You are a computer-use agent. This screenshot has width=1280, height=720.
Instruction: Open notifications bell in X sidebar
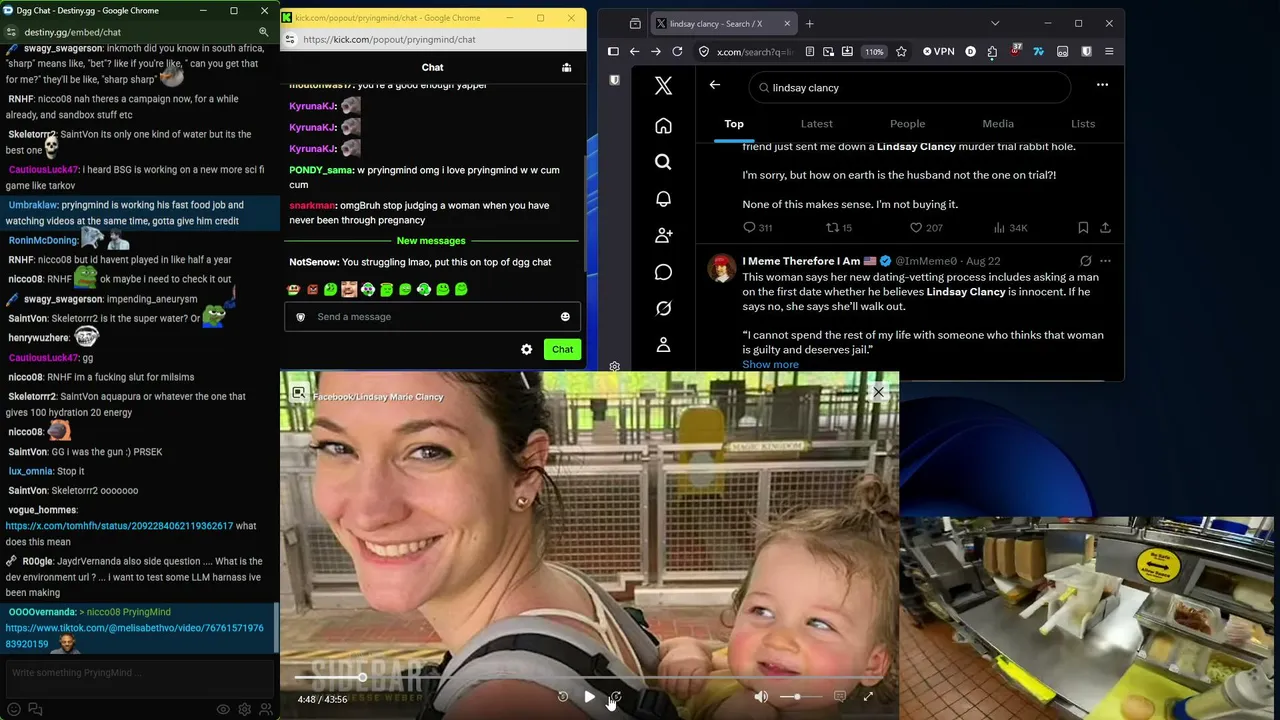(663, 199)
